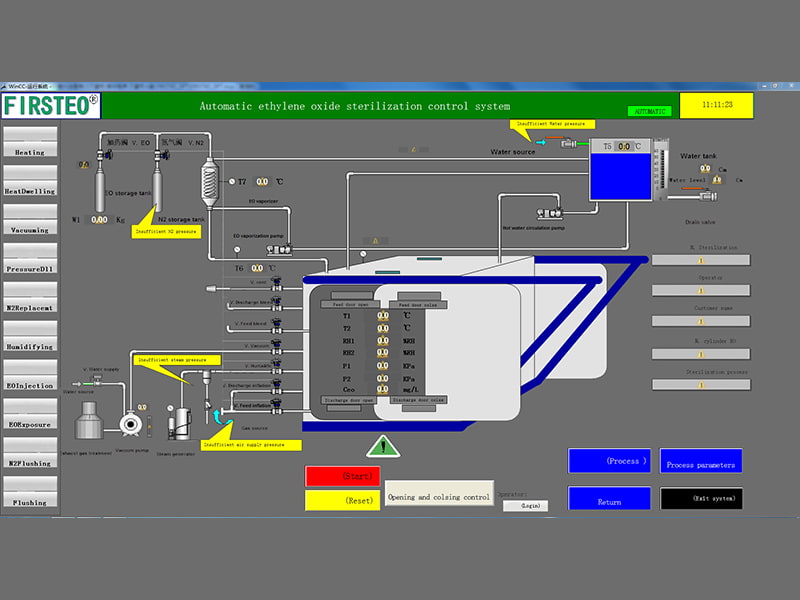Click the W1 weight value
The image size is (800, 600).
click(x=99, y=220)
